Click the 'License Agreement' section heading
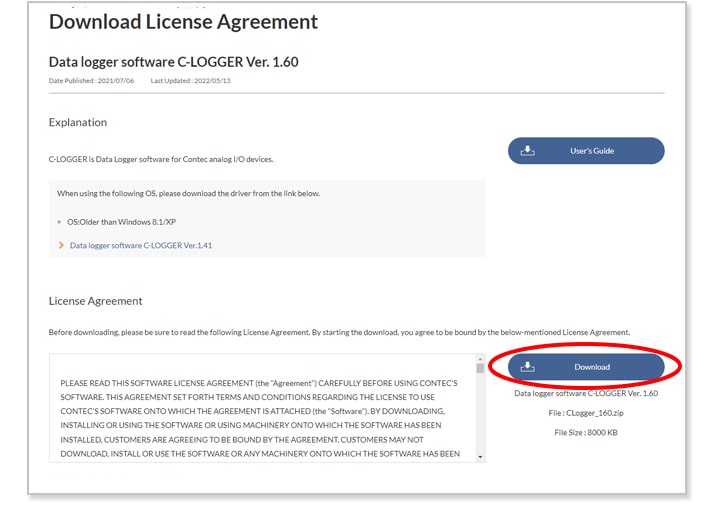Screen dimensions: 720x510 click(96, 301)
